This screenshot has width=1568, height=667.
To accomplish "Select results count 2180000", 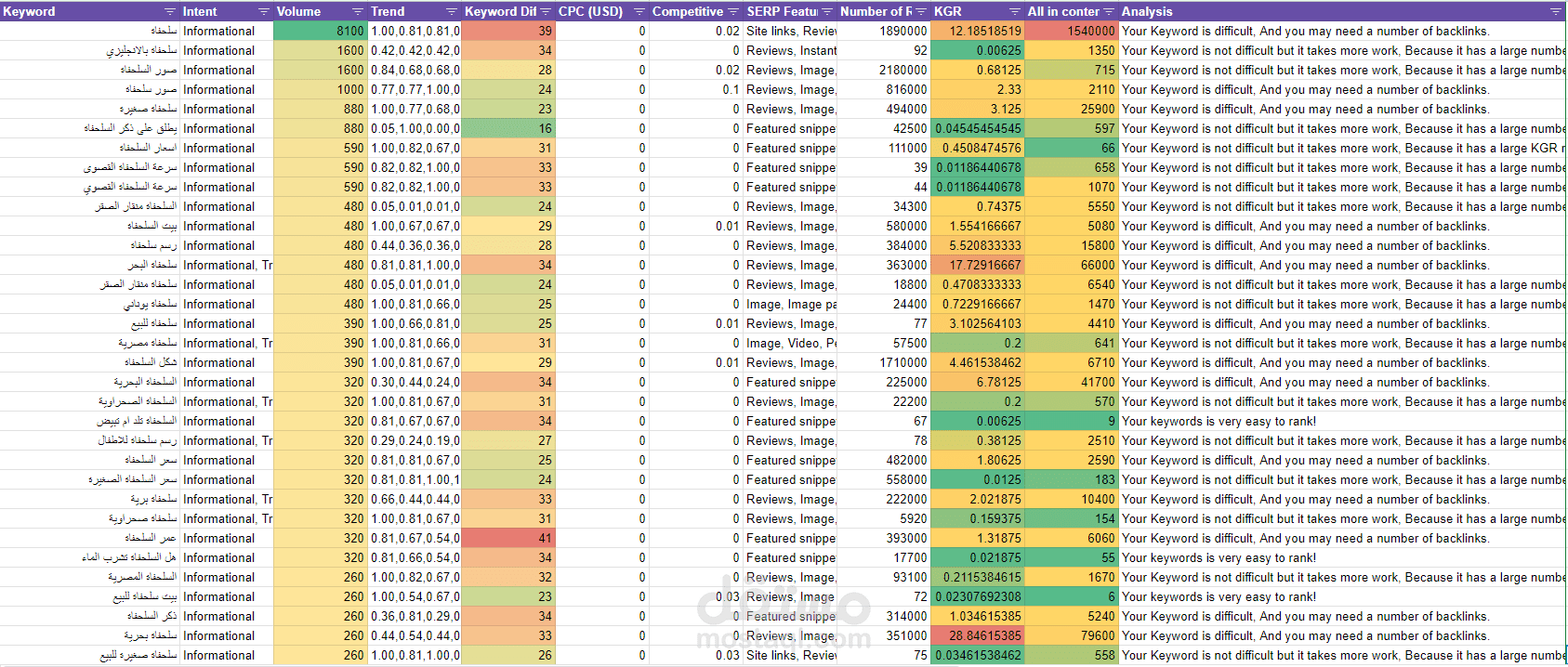I will point(884,70).
